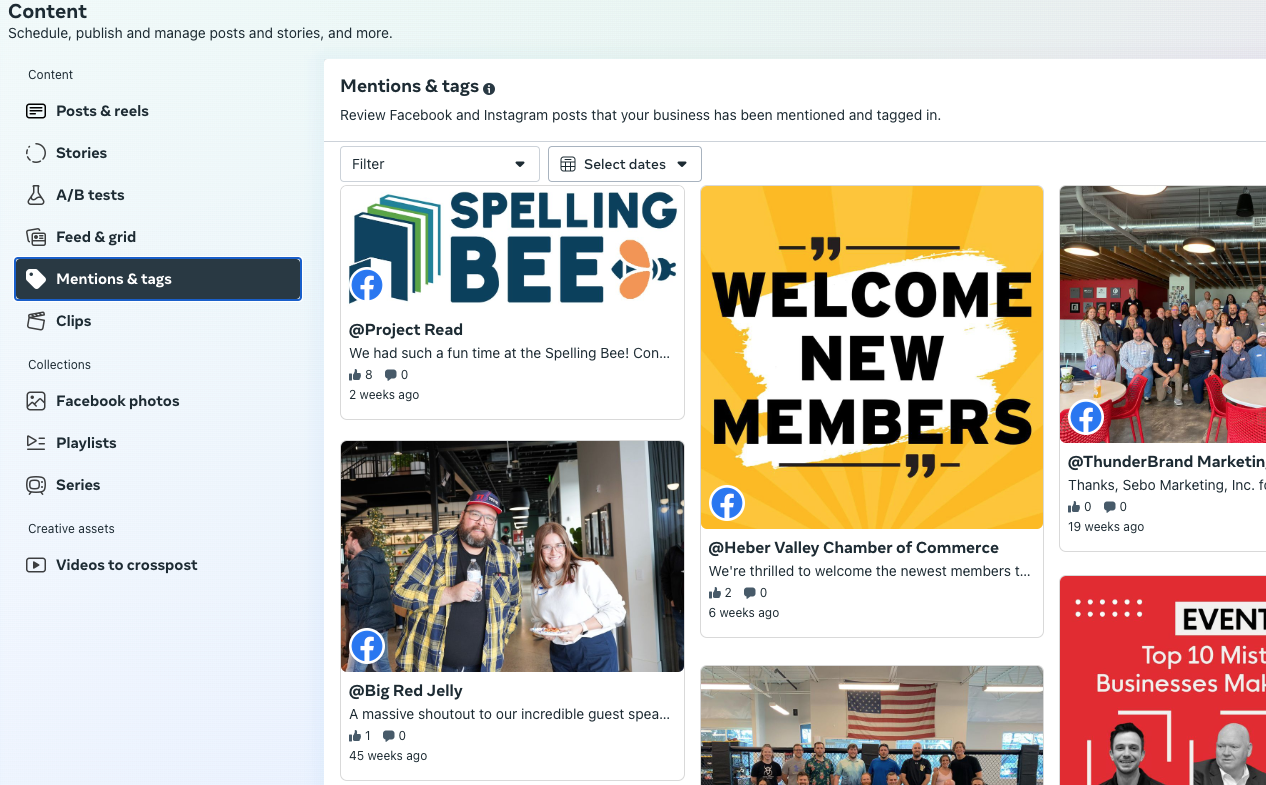The height and width of the screenshot is (785, 1266).
Task: Open A/B tests section
Action: pos(158,195)
